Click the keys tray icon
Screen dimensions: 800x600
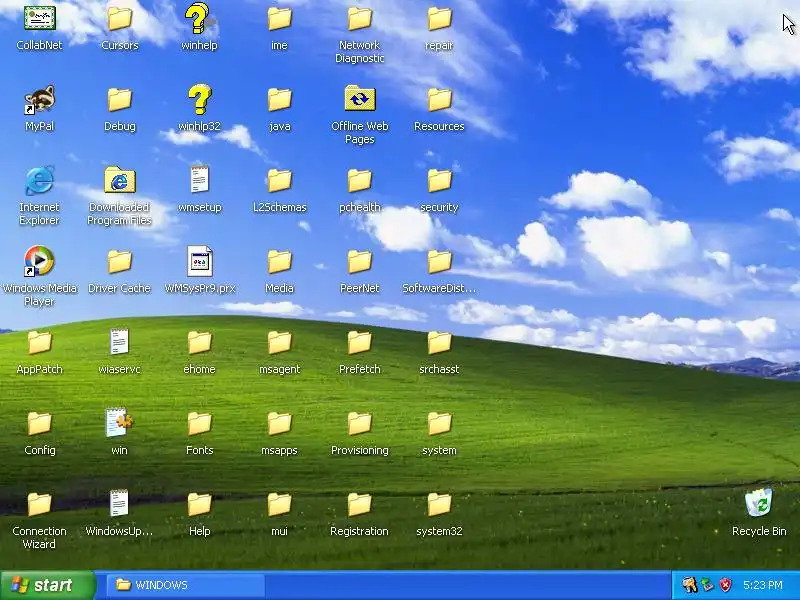pyautogui.click(x=690, y=585)
